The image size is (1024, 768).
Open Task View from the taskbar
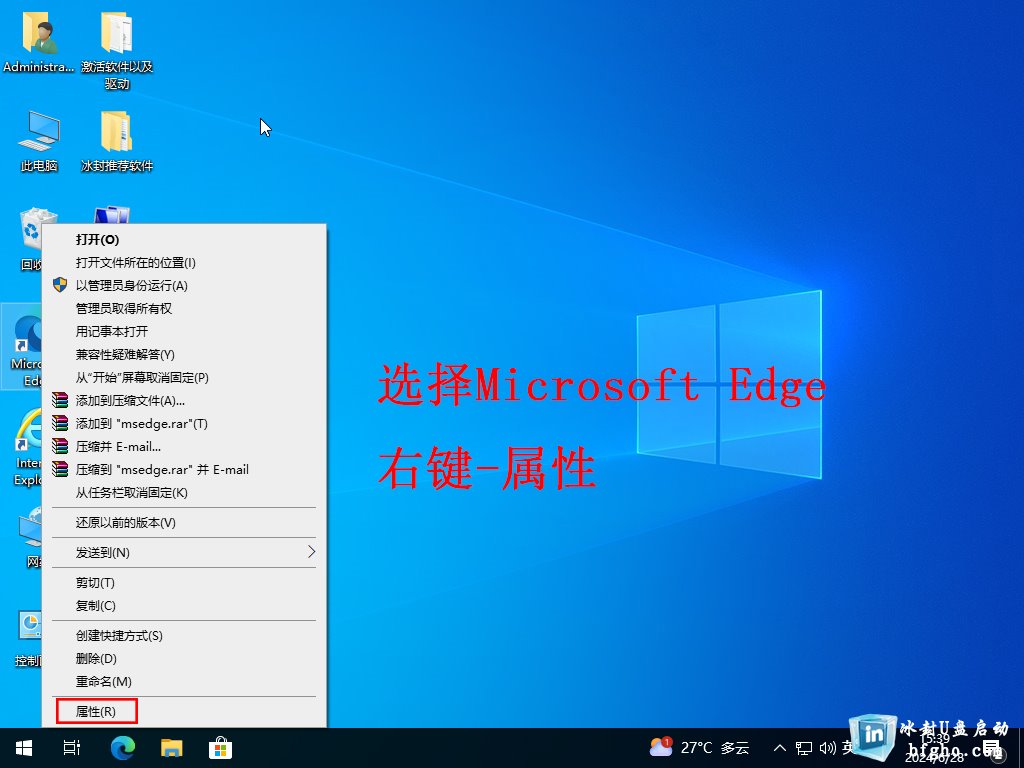[x=72, y=748]
